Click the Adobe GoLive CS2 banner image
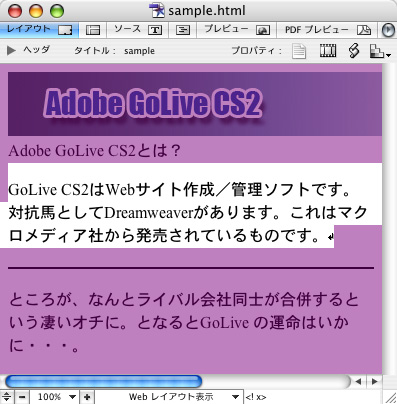The width and height of the screenshot is (397, 404). click(x=195, y=104)
